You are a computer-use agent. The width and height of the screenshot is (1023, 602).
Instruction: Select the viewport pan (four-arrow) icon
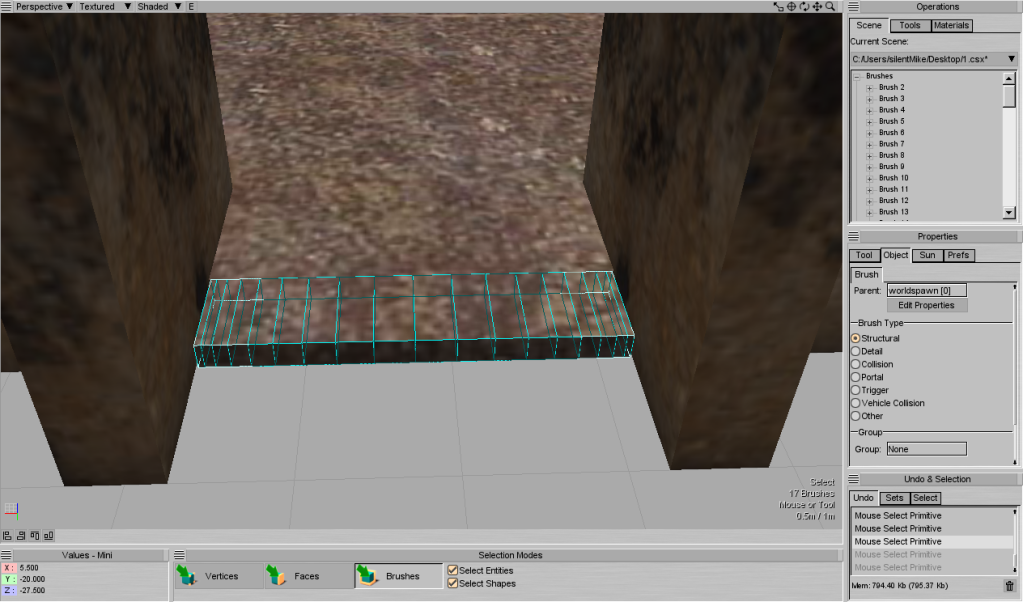[817, 7]
